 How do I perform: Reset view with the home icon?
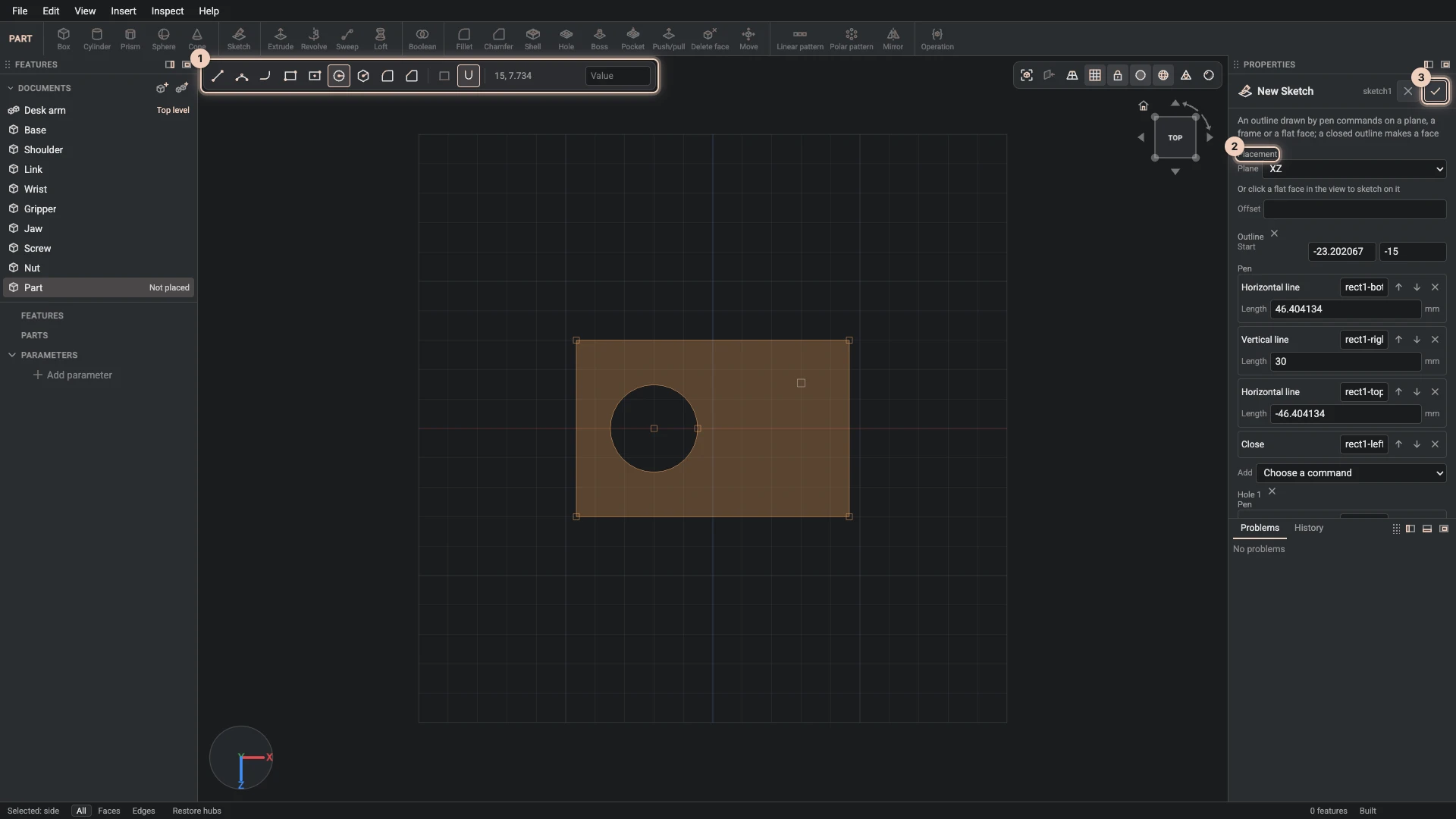(x=1144, y=105)
